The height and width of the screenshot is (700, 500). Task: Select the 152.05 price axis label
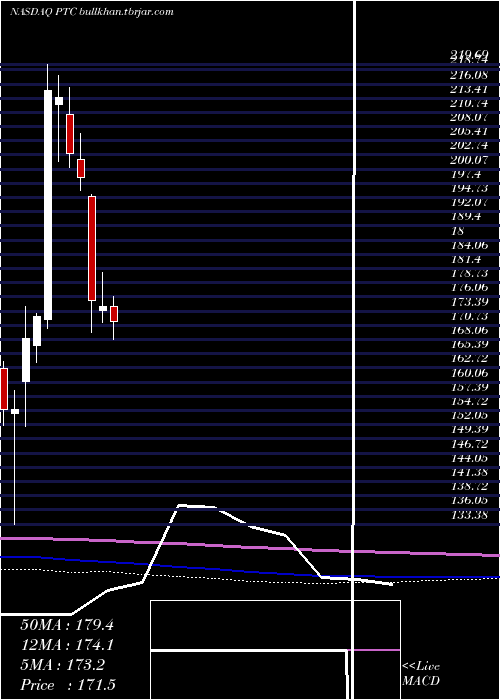click(469, 415)
